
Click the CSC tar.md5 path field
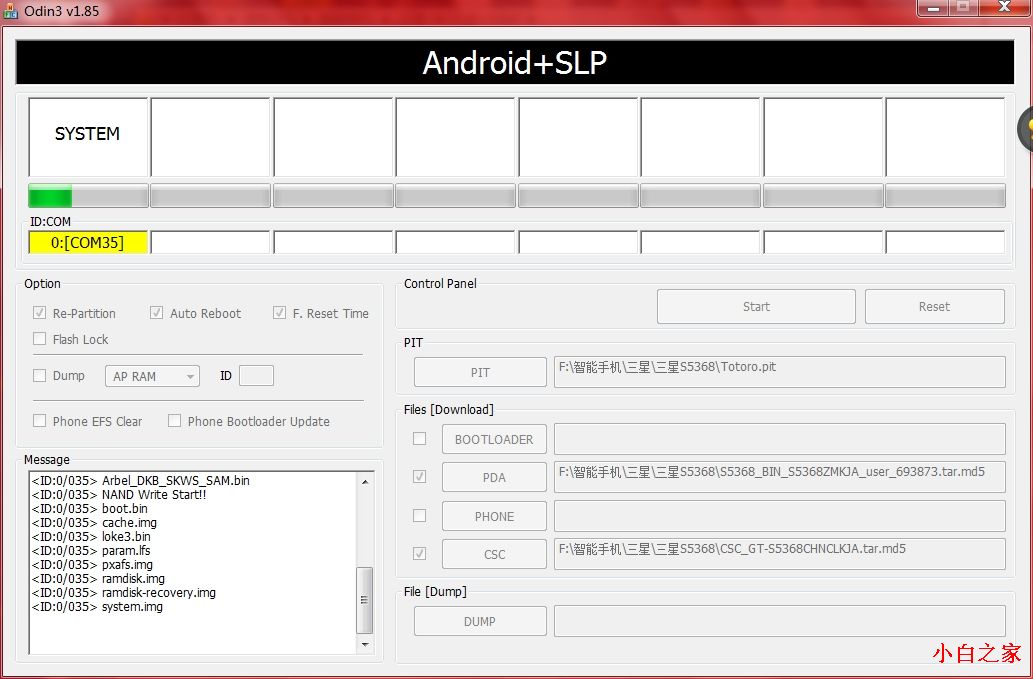pos(780,555)
